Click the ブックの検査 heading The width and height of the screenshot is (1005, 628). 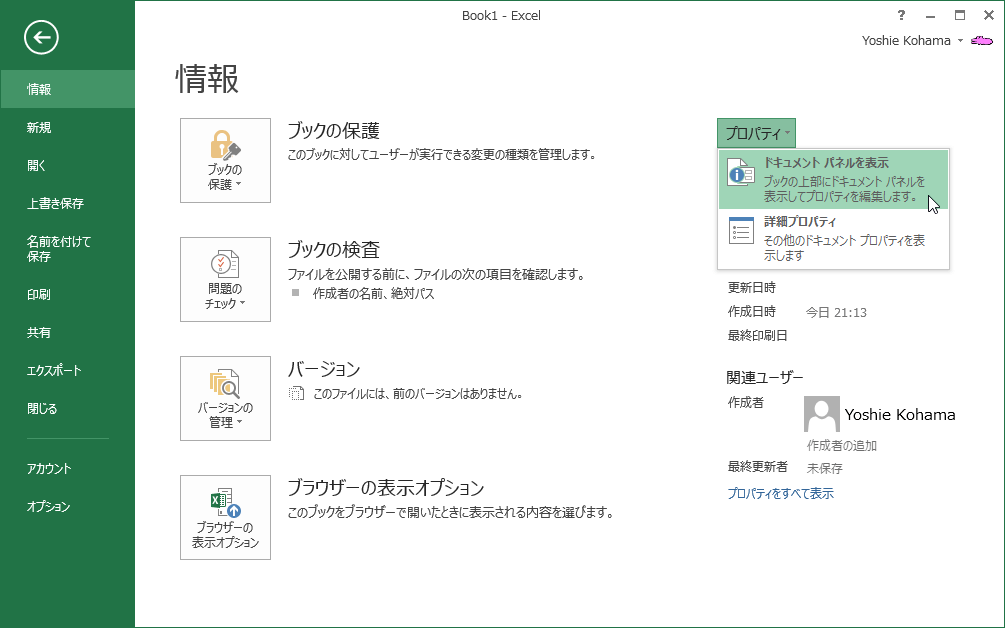point(333,249)
